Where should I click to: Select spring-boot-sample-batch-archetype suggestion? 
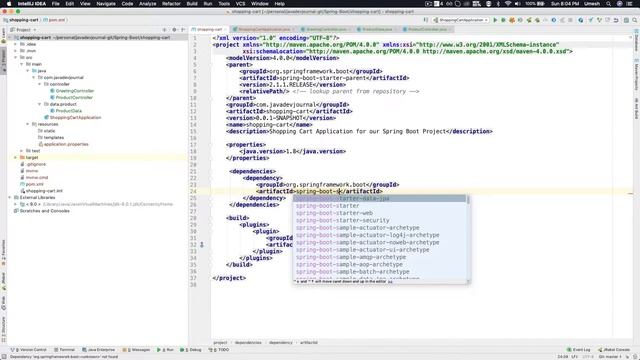pyautogui.click(x=380, y=272)
